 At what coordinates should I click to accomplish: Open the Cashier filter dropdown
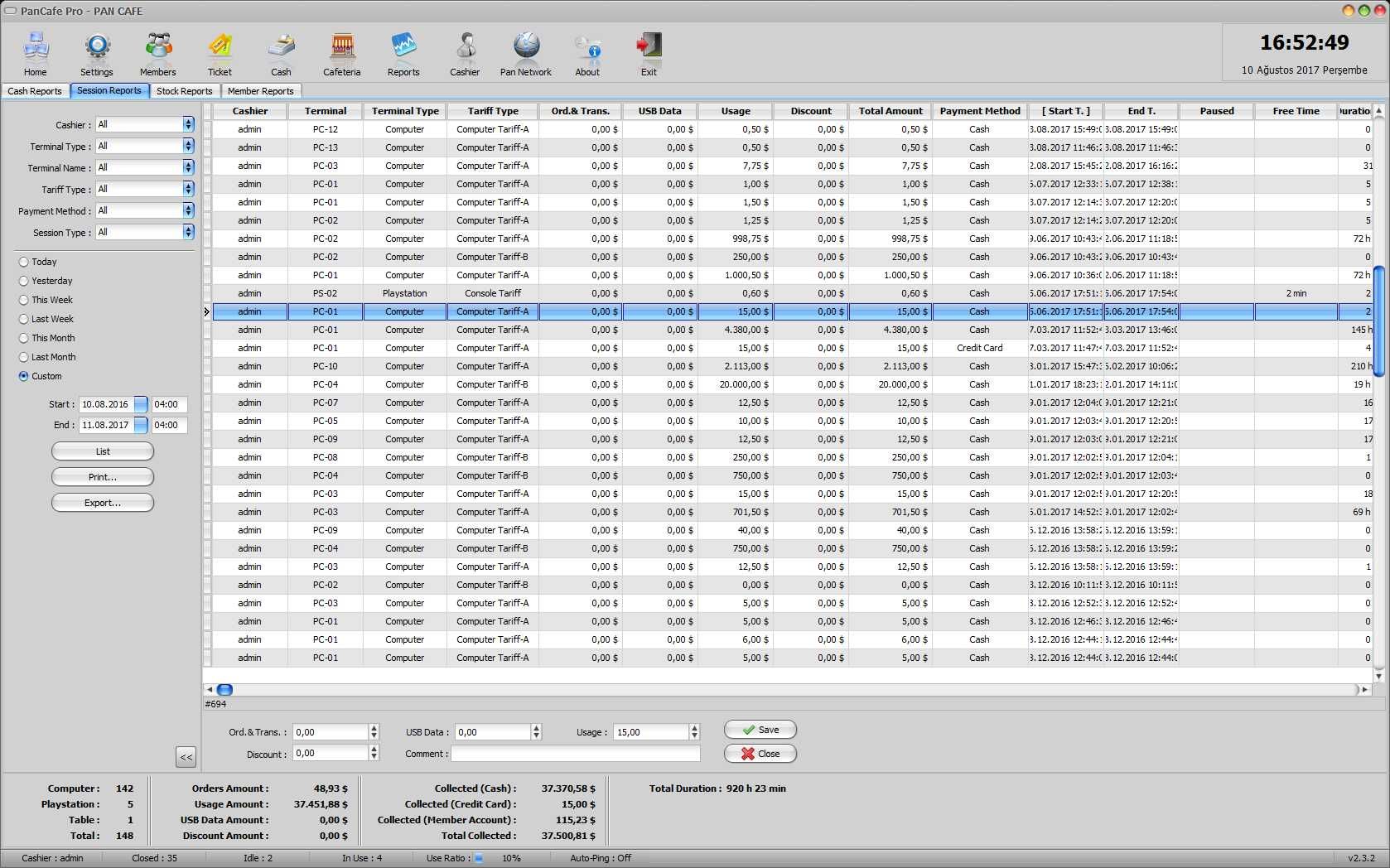coord(188,124)
